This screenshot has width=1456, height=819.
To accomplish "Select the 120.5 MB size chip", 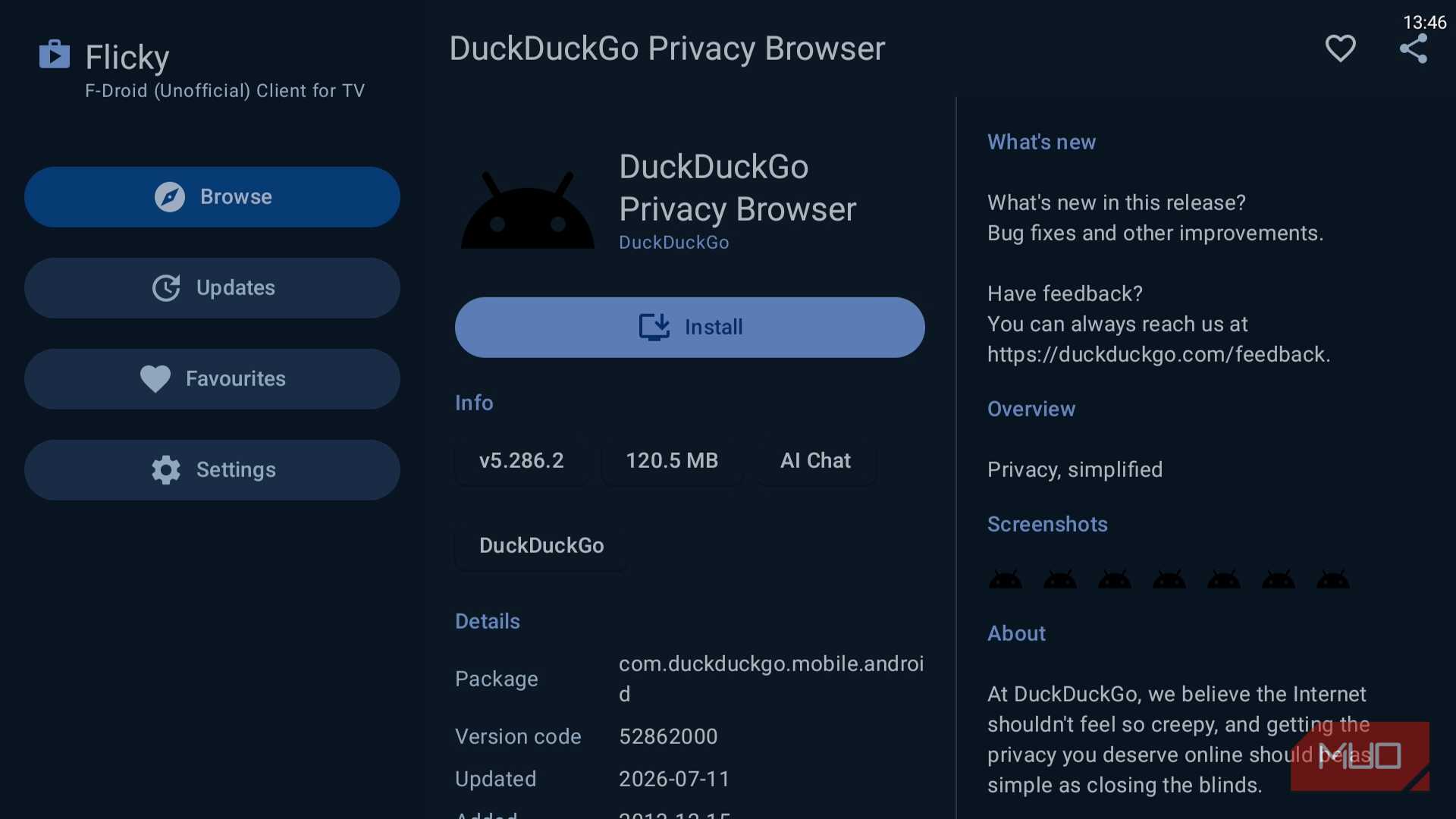I will pos(672,461).
